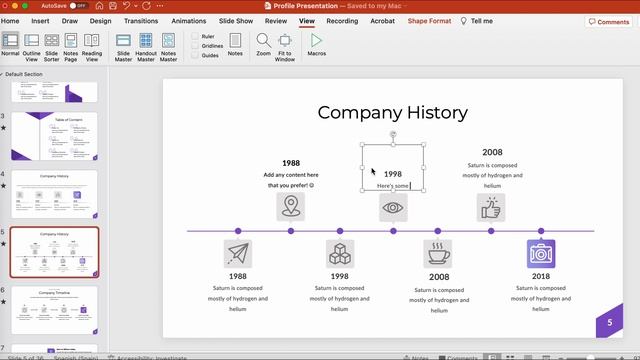
Task: Click the Company History slide title
Action: pyautogui.click(x=393, y=113)
